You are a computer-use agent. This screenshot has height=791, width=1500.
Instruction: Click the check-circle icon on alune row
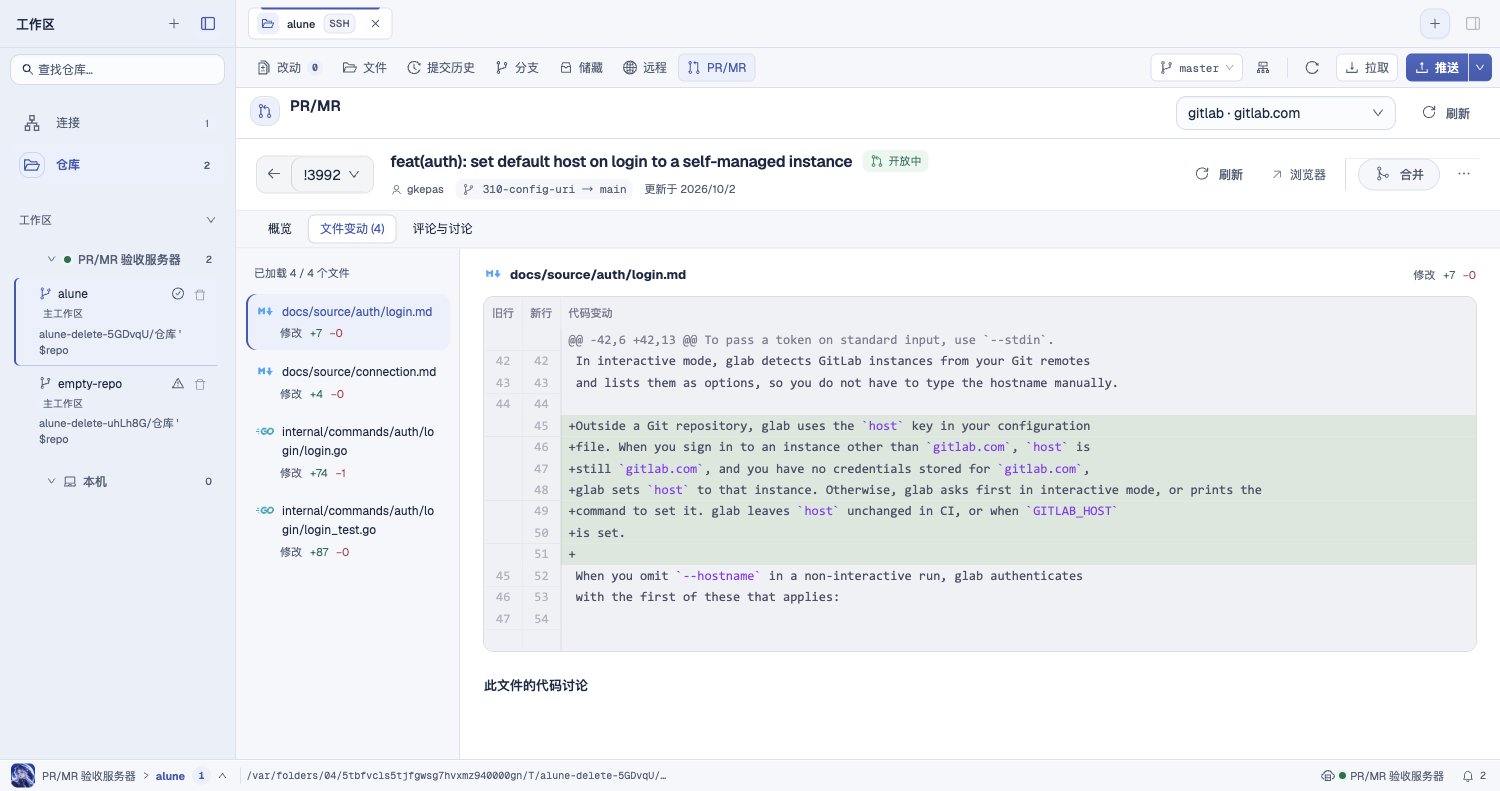(178, 294)
